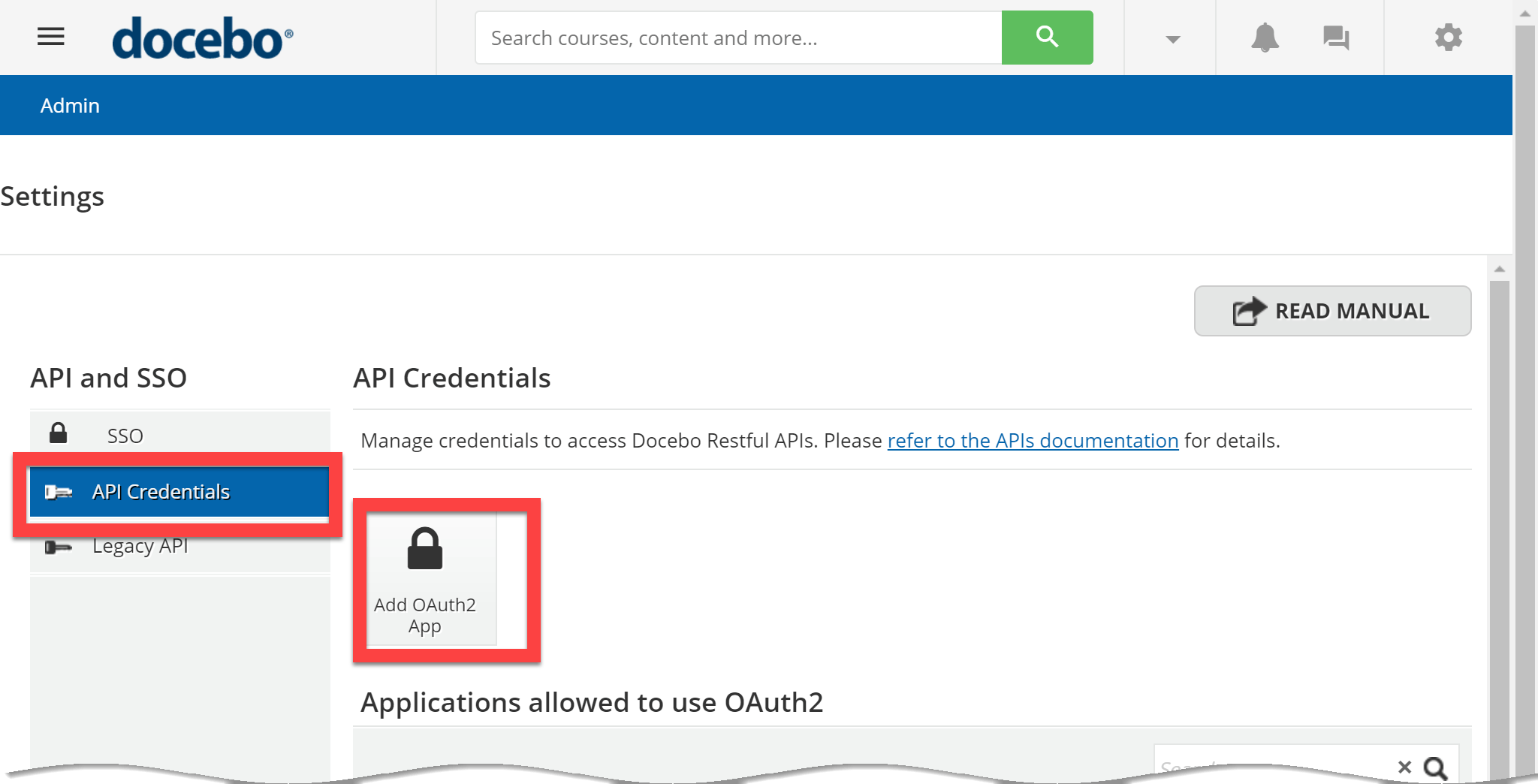1538x784 pixels.
Task: Open the Admin breadcrumb item
Action: pyautogui.click(x=70, y=106)
